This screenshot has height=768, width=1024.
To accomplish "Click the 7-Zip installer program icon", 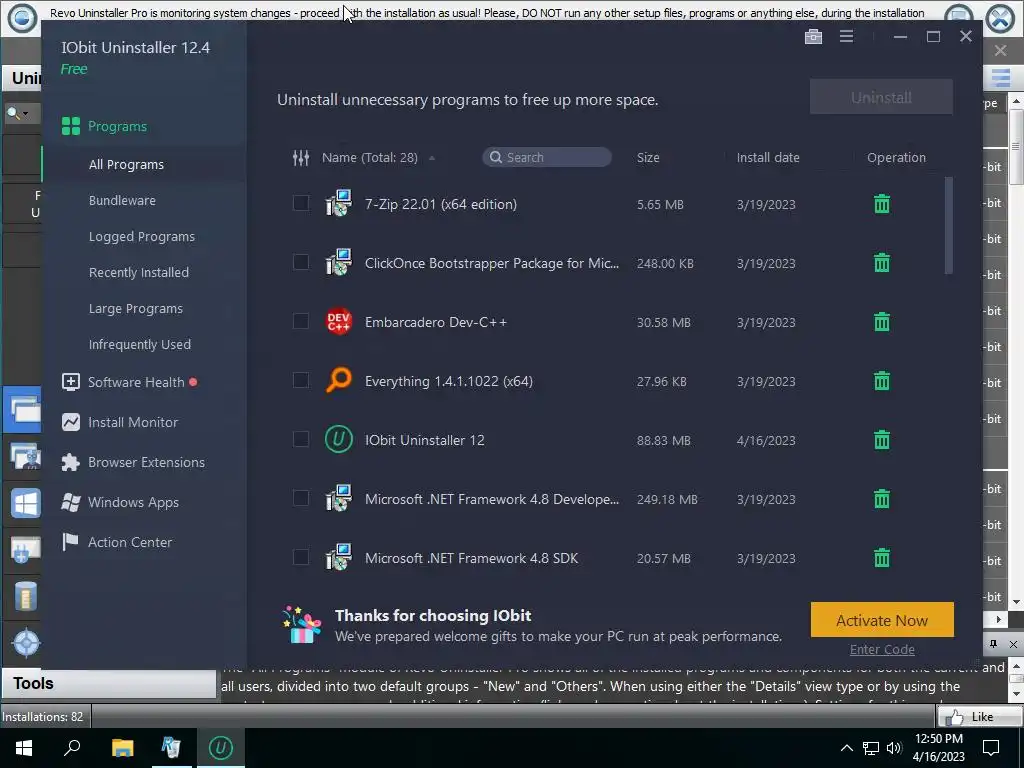I will pos(338,203).
